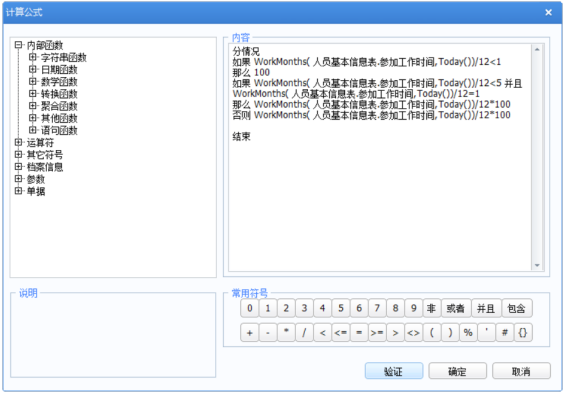The height and width of the screenshot is (394, 565).
Task: Insert the minus sign symbol
Action: coord(268,332)
